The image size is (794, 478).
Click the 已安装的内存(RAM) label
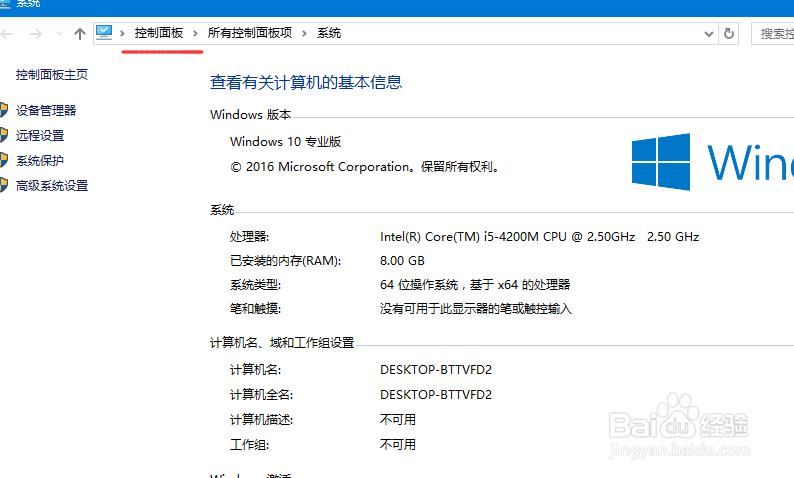286,261
